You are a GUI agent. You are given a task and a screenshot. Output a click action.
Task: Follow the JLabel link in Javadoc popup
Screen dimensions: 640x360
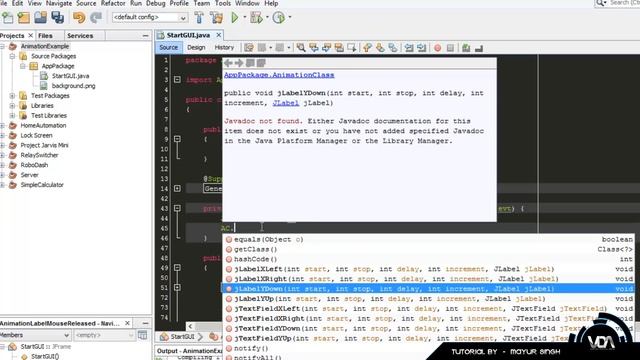point(286,103)
